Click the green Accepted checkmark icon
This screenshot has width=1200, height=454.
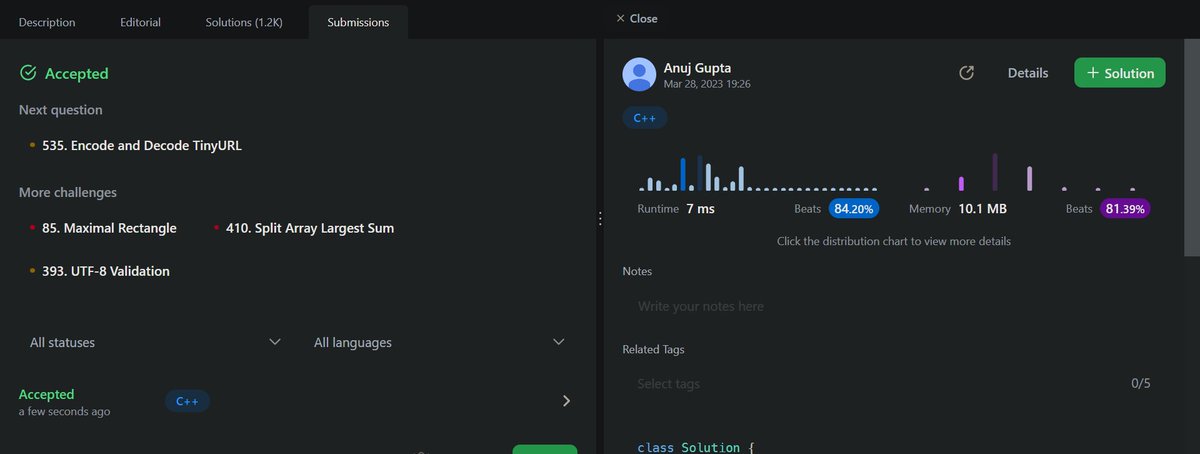(28, 73)
